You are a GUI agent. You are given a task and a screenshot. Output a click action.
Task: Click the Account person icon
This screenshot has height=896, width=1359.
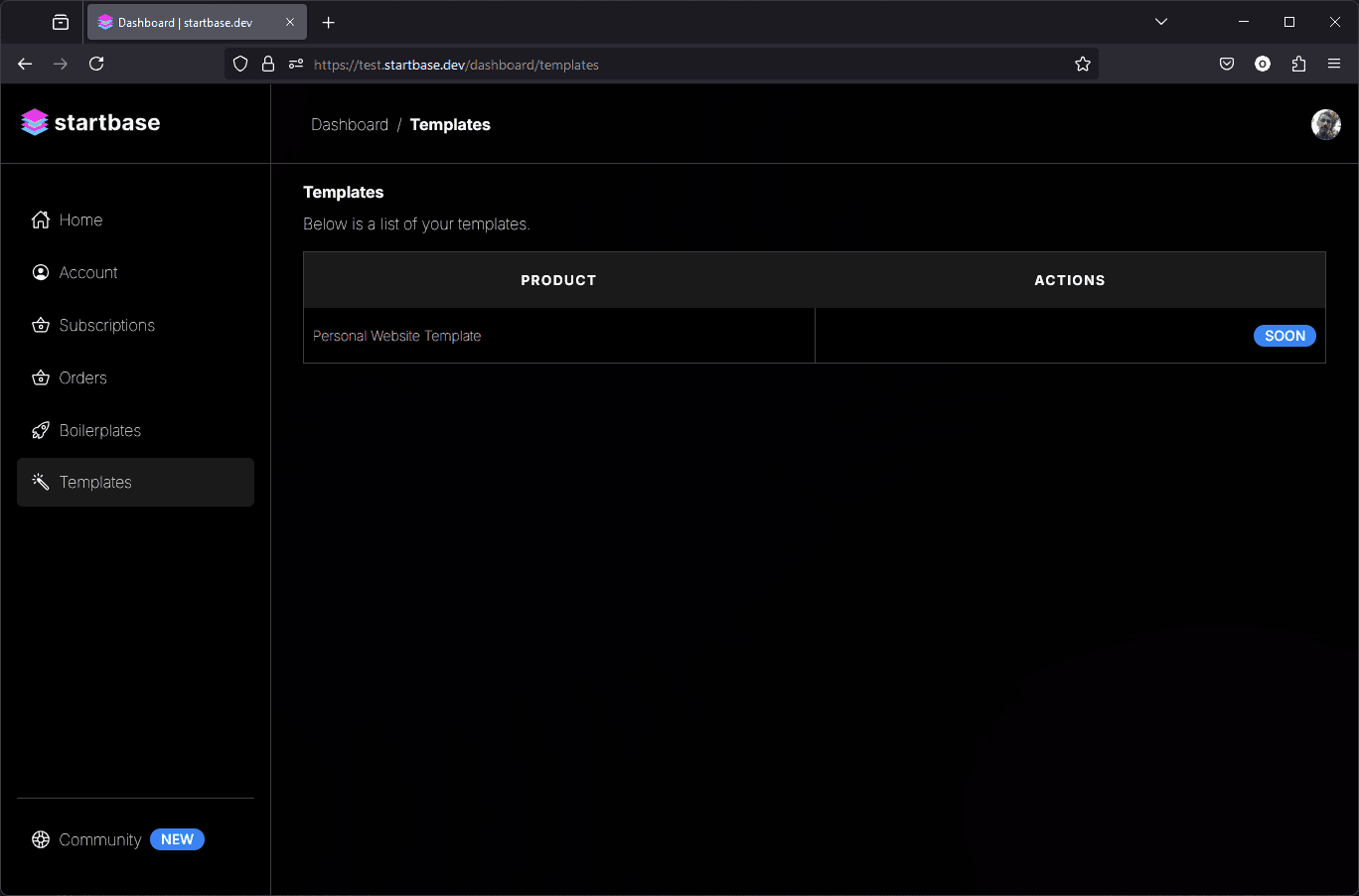coord(41,272)
